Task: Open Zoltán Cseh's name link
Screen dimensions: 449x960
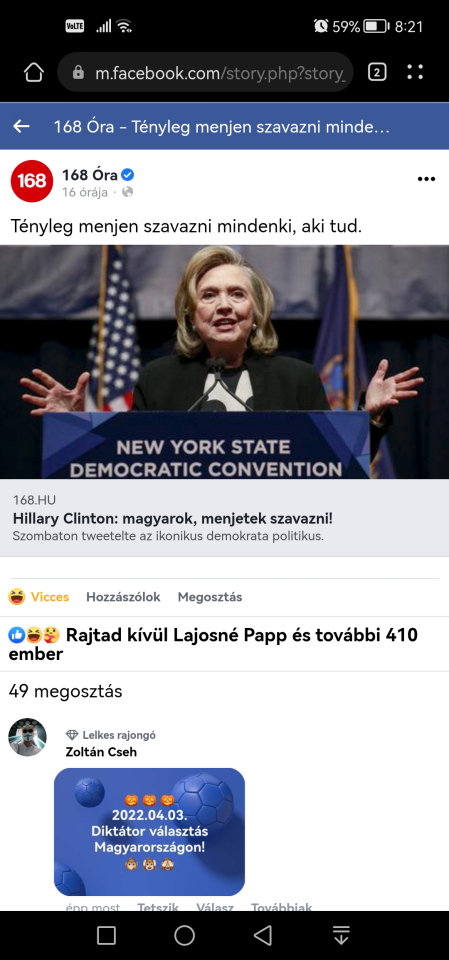Action: point(101,752)
